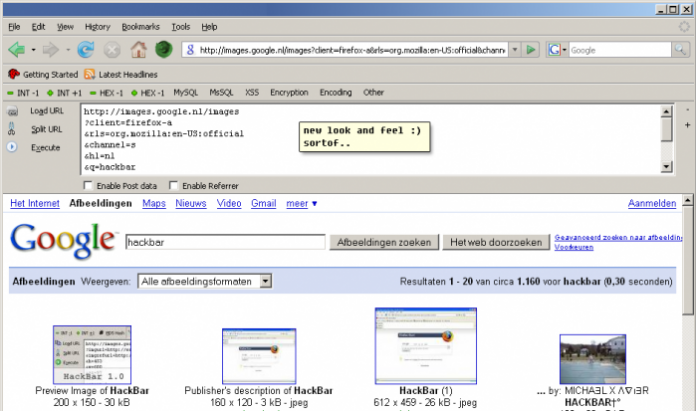Viewport: 696px width, 411px height.
Task: Open the MsSQL HackBar menu
Action: pyautogui.click(x=221, y=92)
